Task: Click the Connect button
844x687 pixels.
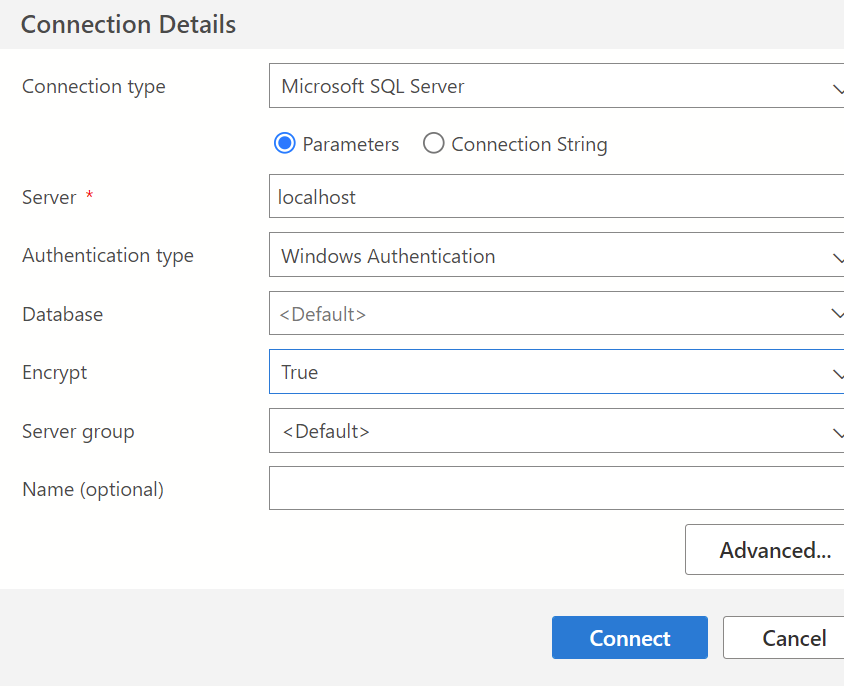Action: point(629,638)
